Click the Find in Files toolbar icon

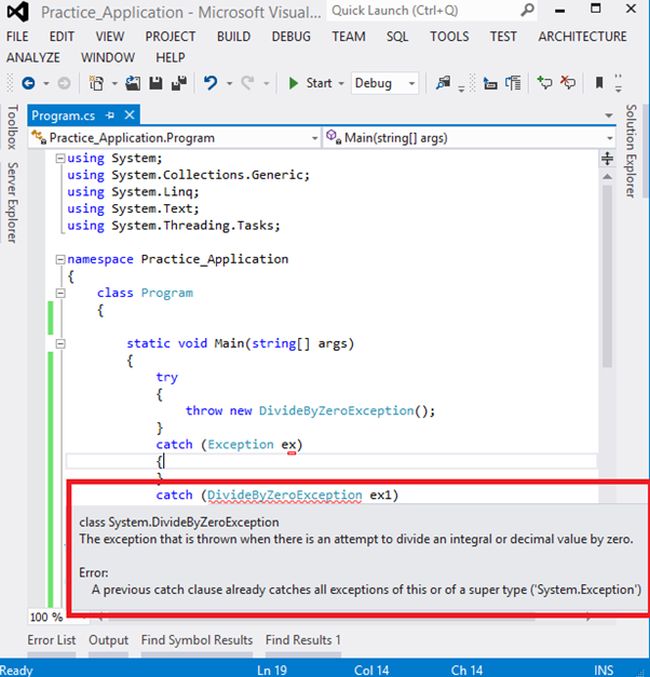(443, 82)
